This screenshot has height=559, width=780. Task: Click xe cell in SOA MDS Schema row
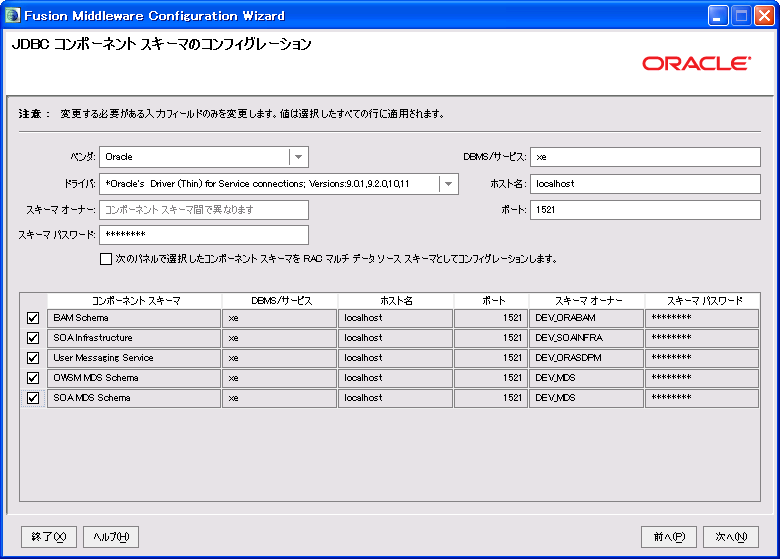280,398
